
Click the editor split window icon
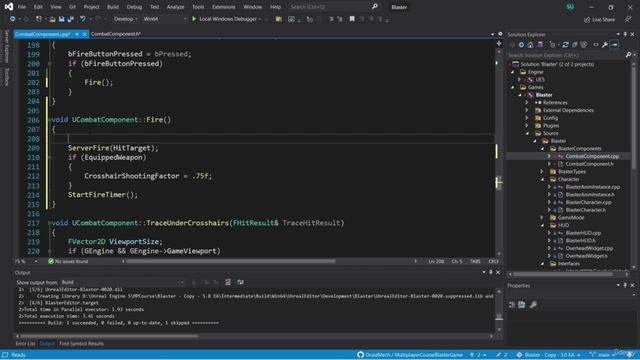click(x=499, y=43)
